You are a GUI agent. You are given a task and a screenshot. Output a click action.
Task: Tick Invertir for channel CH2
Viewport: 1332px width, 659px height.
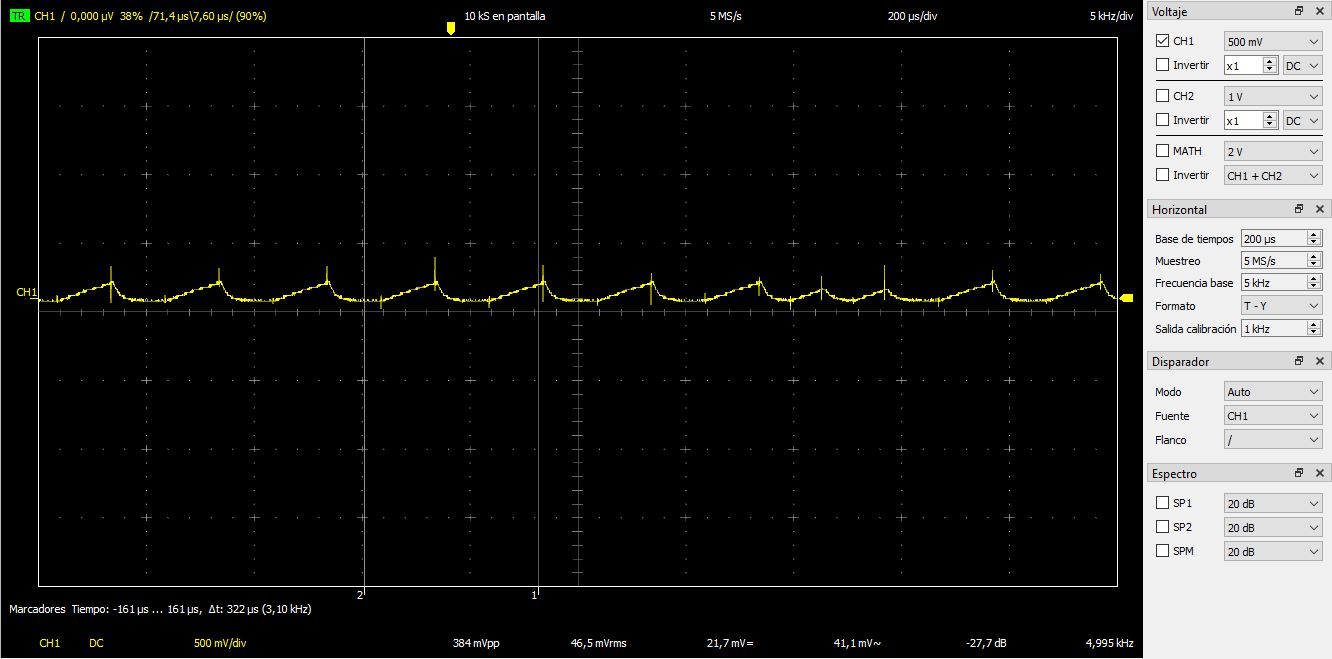click(x=1162, y=120)
